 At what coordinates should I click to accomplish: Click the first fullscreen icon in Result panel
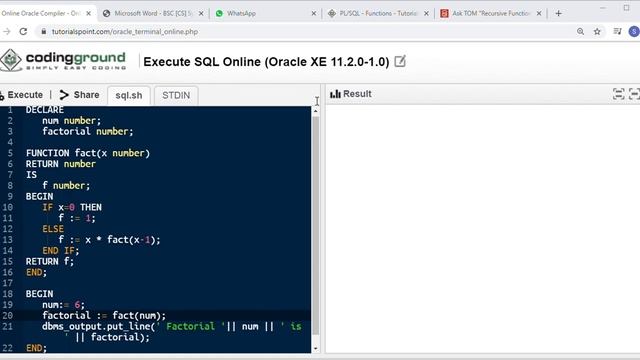click(618, 94)
